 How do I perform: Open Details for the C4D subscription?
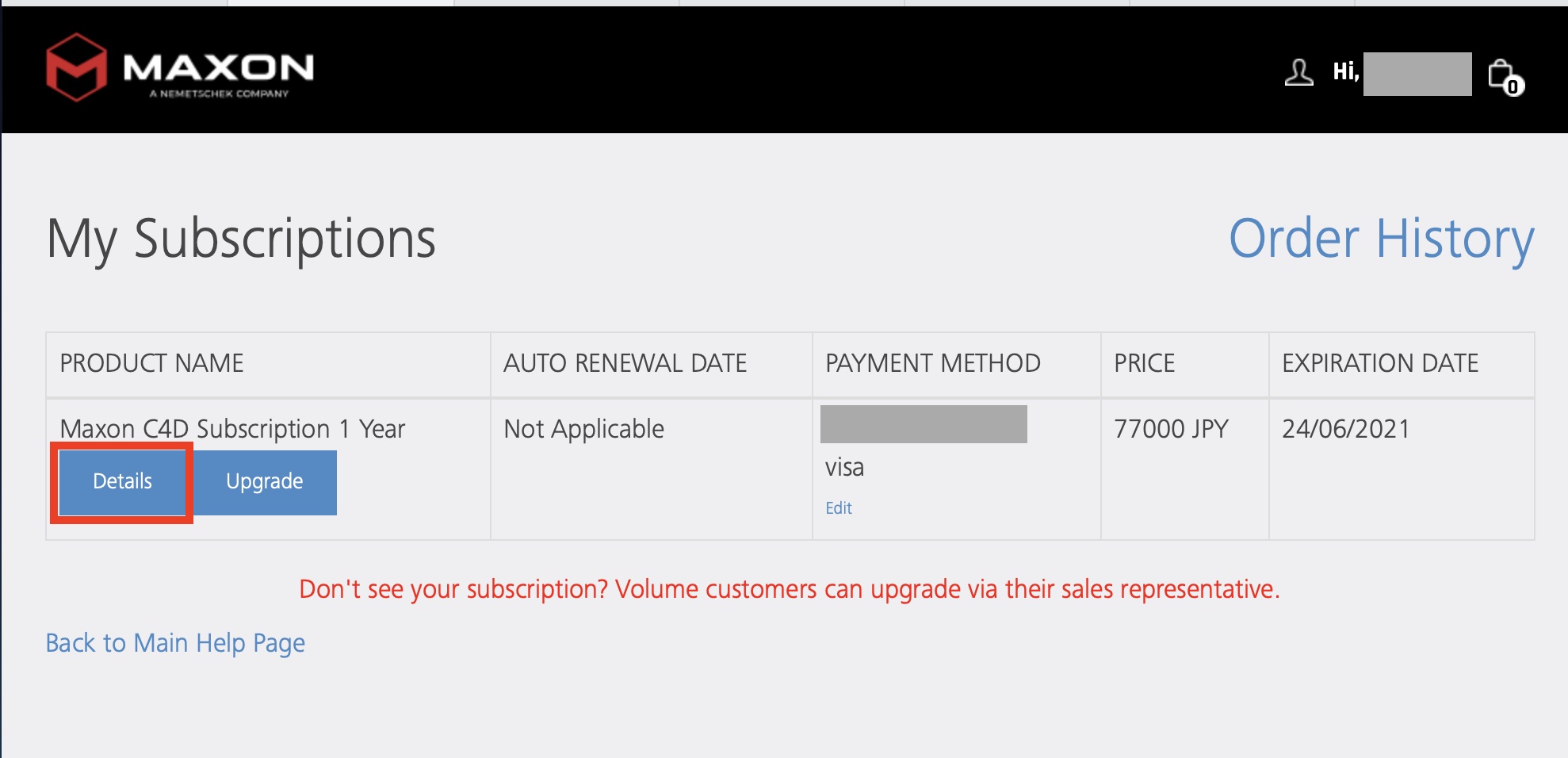tap(122, 482)
